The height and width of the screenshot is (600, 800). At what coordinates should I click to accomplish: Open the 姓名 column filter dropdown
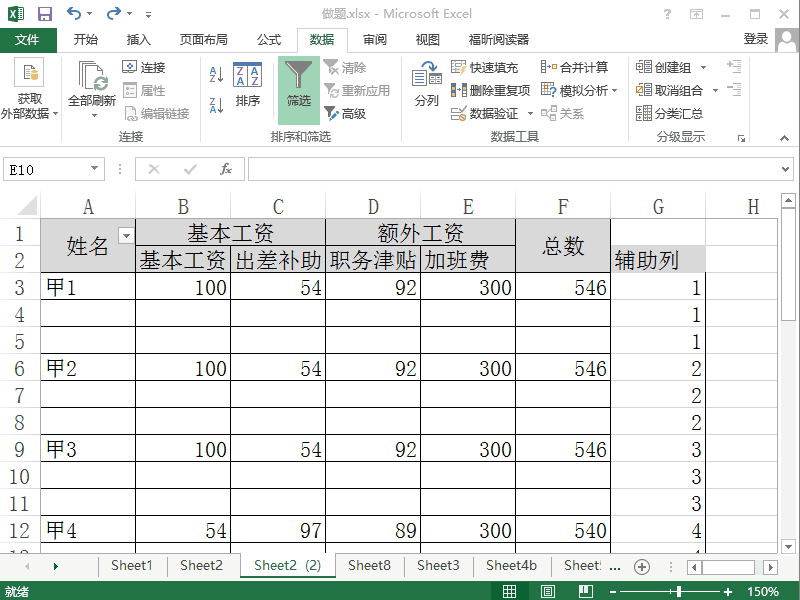coord(127,234)
